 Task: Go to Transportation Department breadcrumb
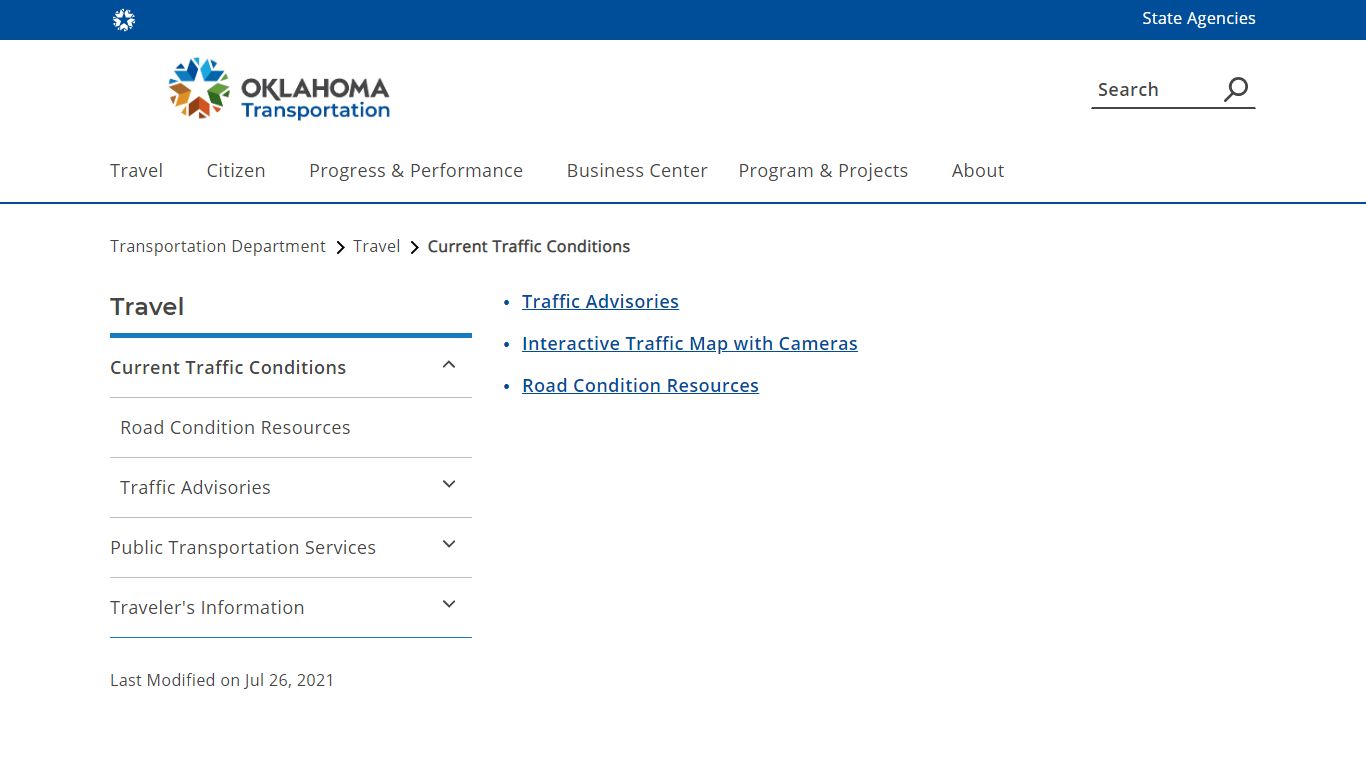click(x=218, y=246)
